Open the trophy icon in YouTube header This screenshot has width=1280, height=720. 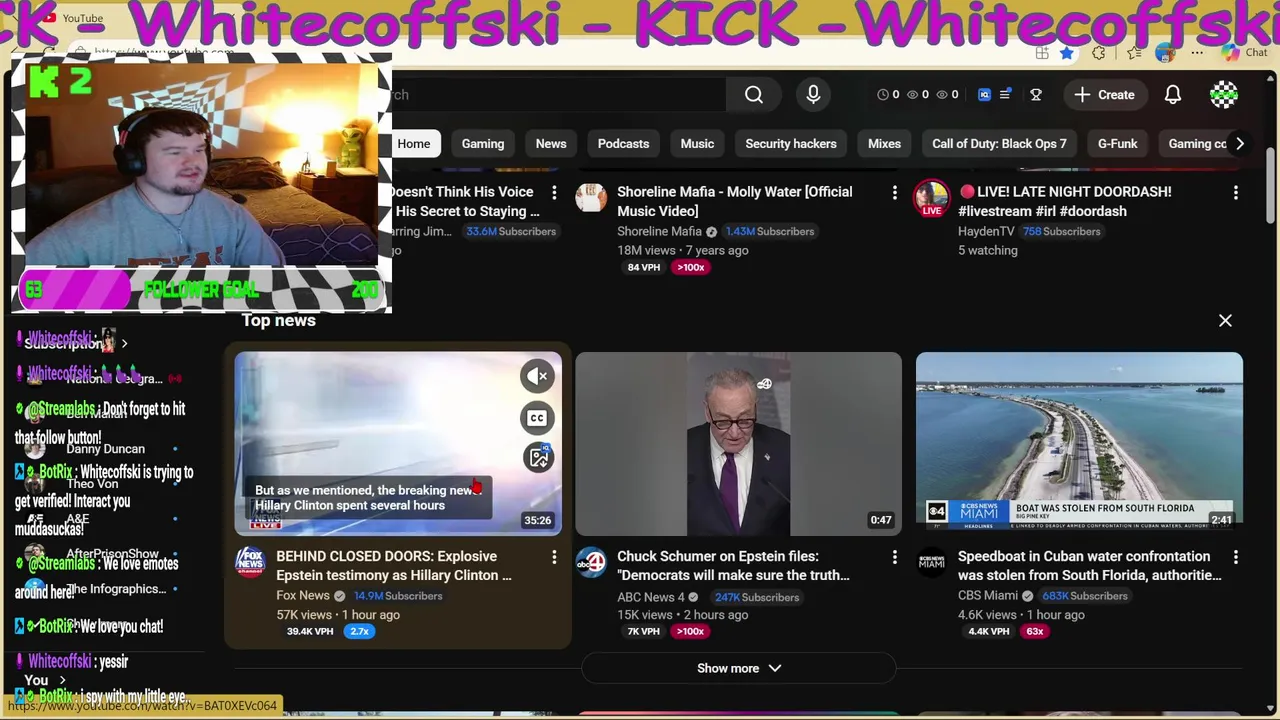pyautogui.click(x=1036, y=95)
